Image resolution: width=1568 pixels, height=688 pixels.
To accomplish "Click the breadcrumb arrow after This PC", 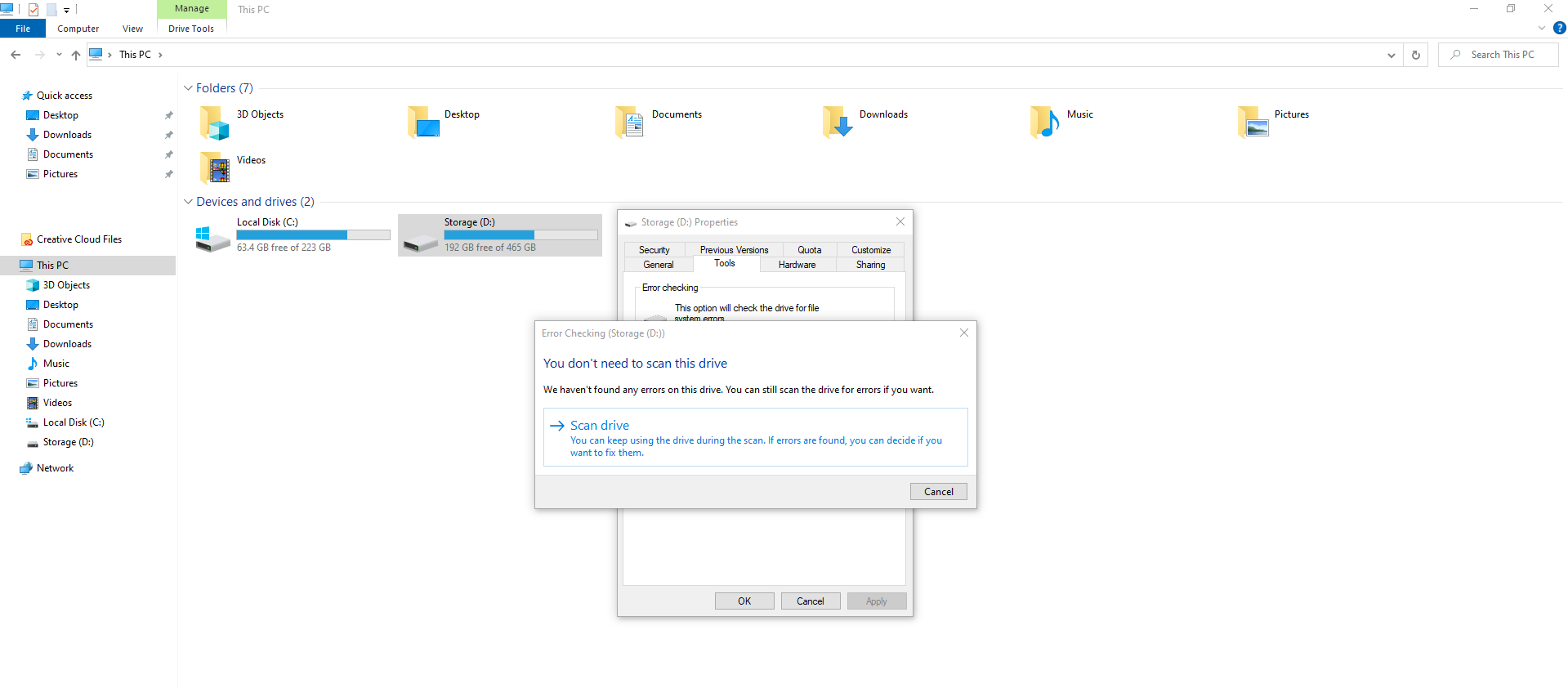I will click(160, 55).
